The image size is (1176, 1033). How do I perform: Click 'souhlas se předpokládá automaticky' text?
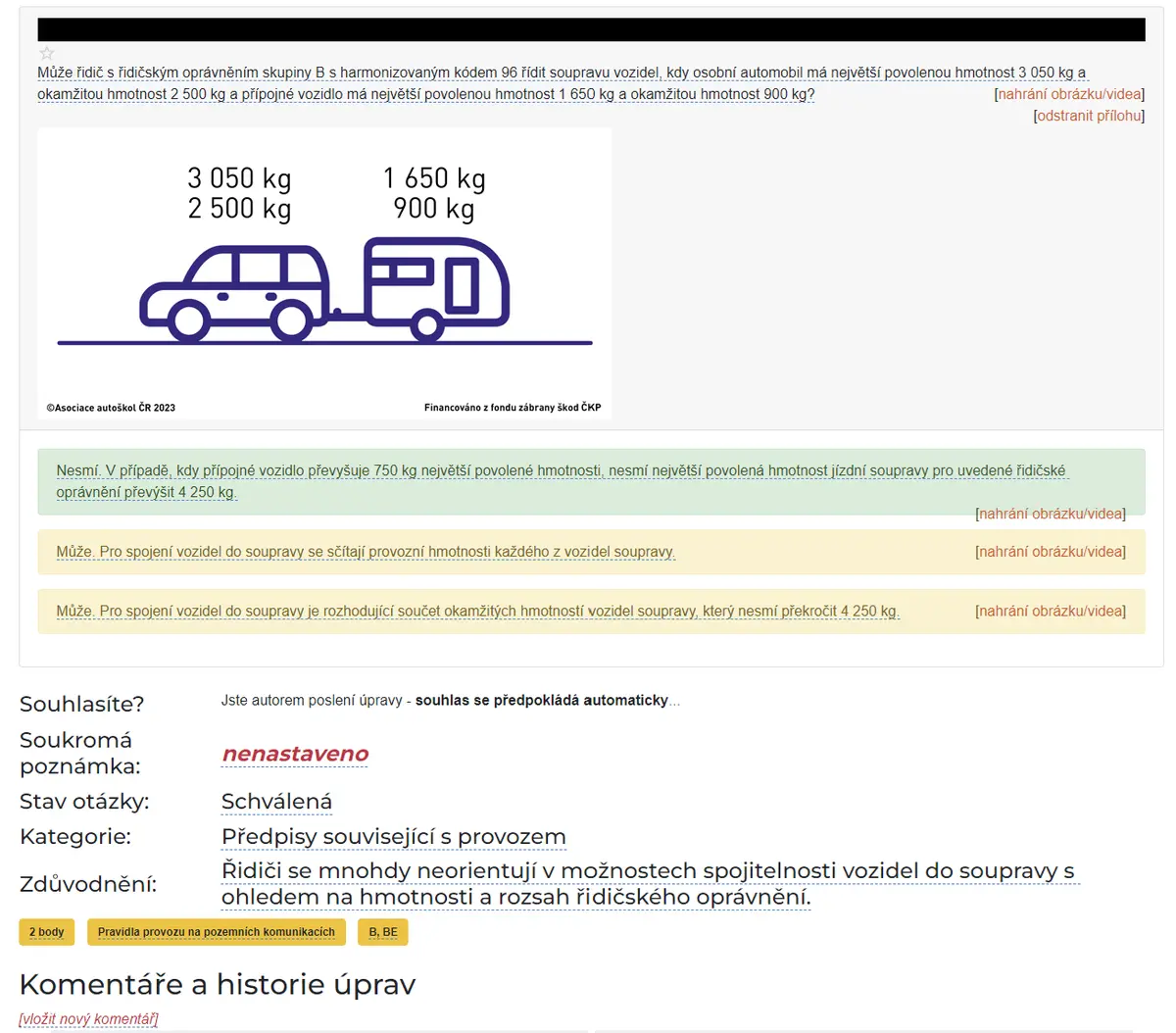542,701
